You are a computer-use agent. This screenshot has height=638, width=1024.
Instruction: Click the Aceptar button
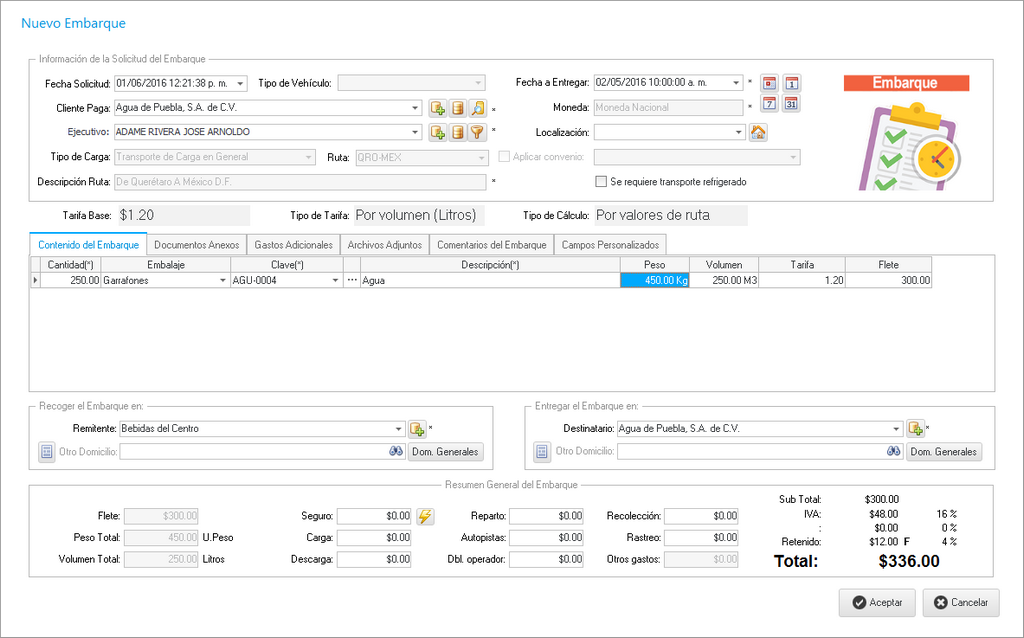coord(876,602)
